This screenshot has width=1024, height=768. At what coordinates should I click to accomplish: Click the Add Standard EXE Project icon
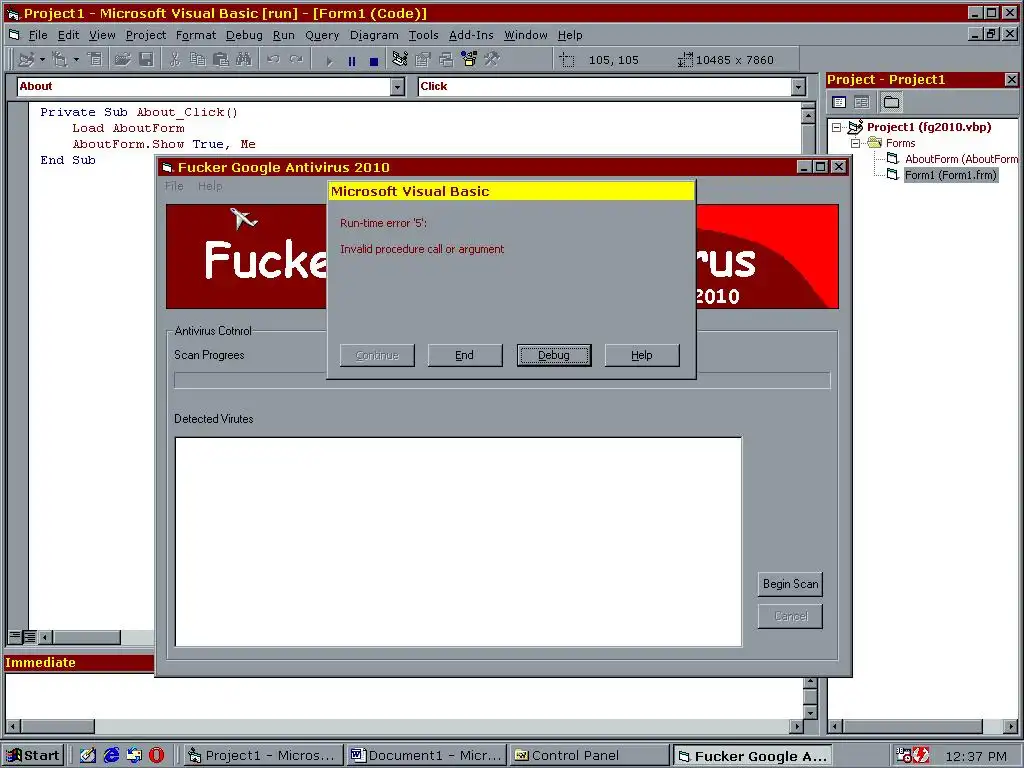25,59
